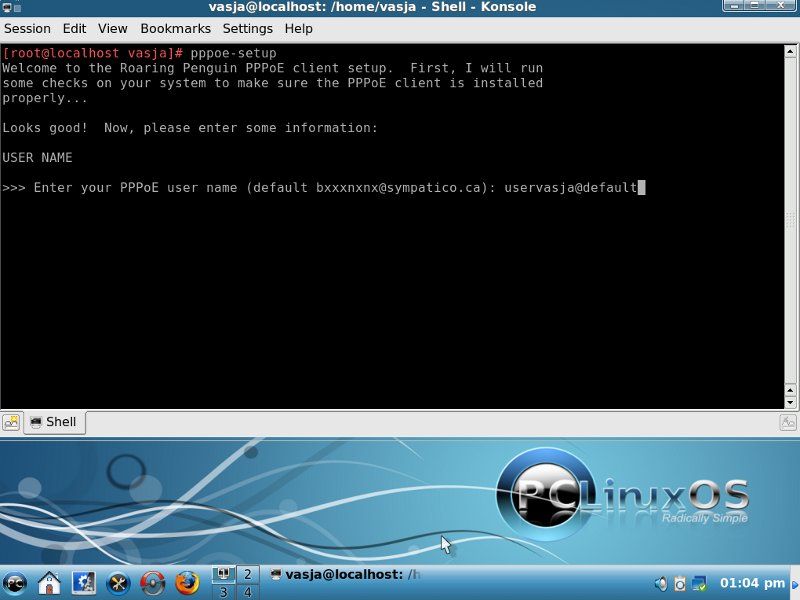The height and width of the screenshot is (600, 800).
Task: Open the Home folder launcher
Action: pyautogui.click(x=49, y=582)
